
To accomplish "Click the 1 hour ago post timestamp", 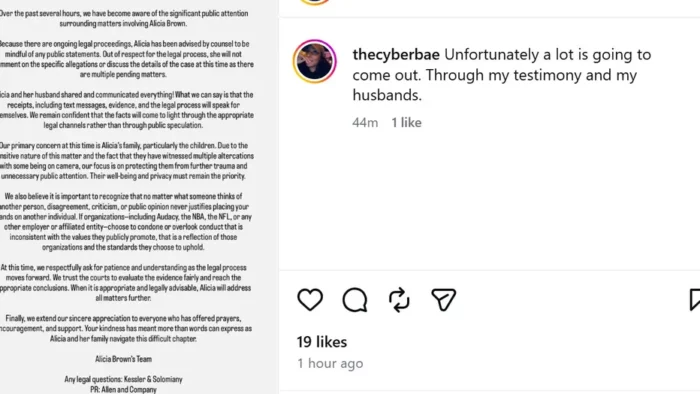I will 330,363.
